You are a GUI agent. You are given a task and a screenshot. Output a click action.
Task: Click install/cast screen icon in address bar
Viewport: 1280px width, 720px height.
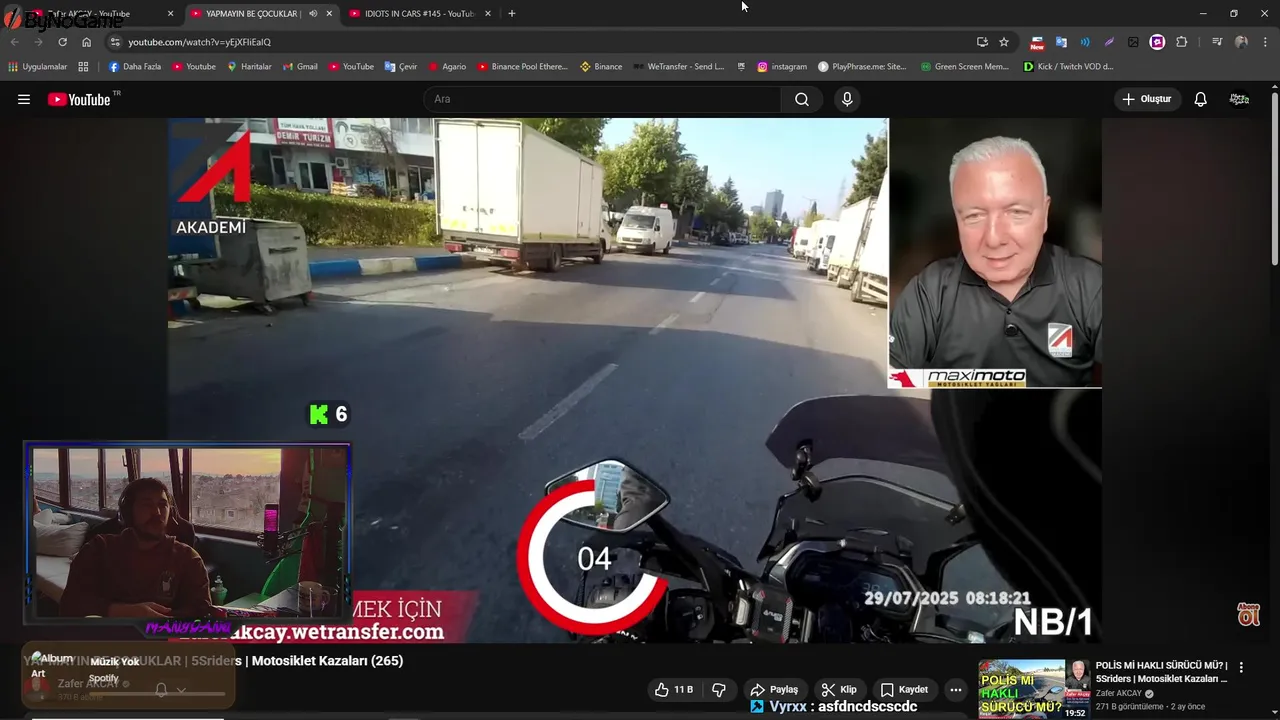tap(982, 42)
